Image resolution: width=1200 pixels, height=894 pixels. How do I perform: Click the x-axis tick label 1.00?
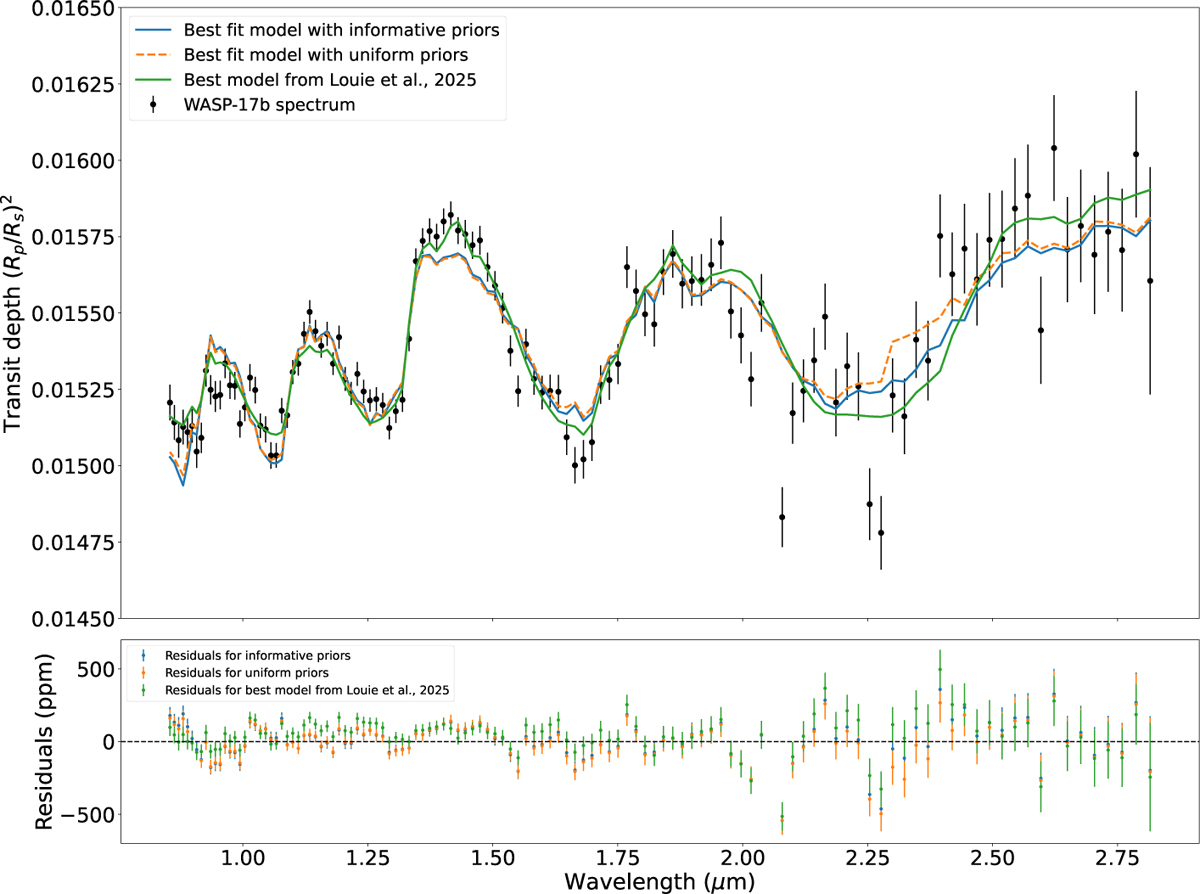click(x=241, y=860)
